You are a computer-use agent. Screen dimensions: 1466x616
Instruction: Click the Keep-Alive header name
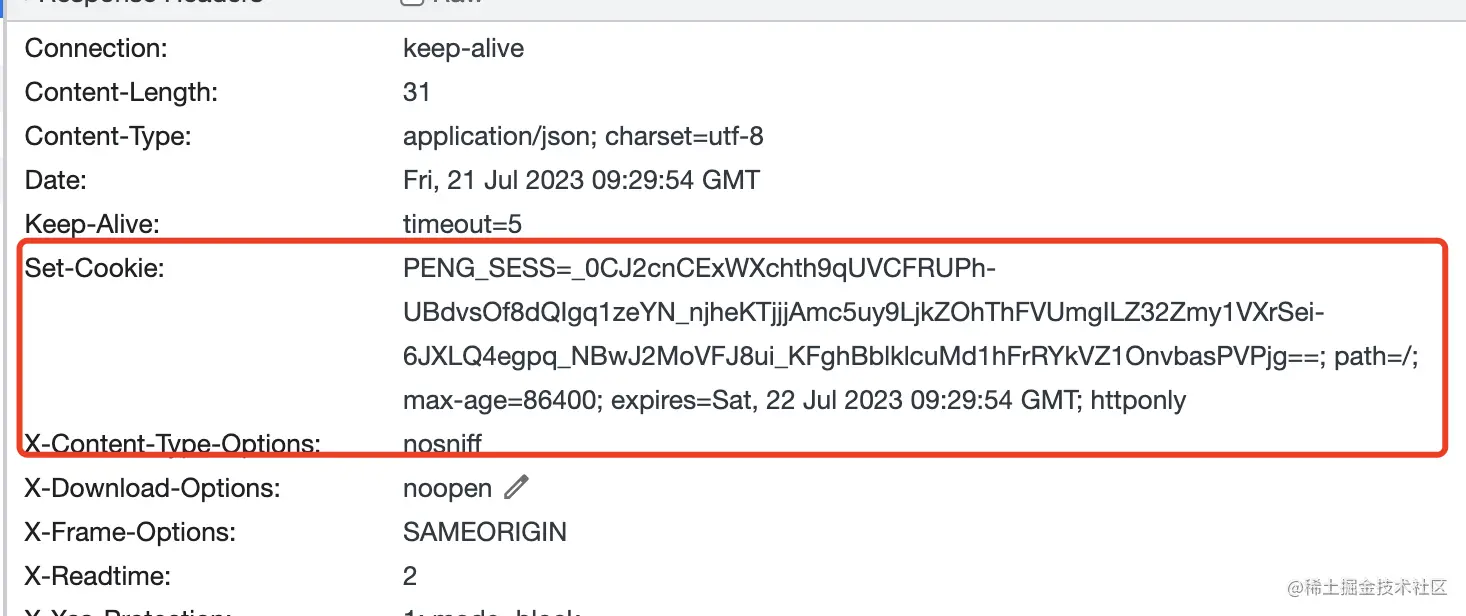pos(92,224)
